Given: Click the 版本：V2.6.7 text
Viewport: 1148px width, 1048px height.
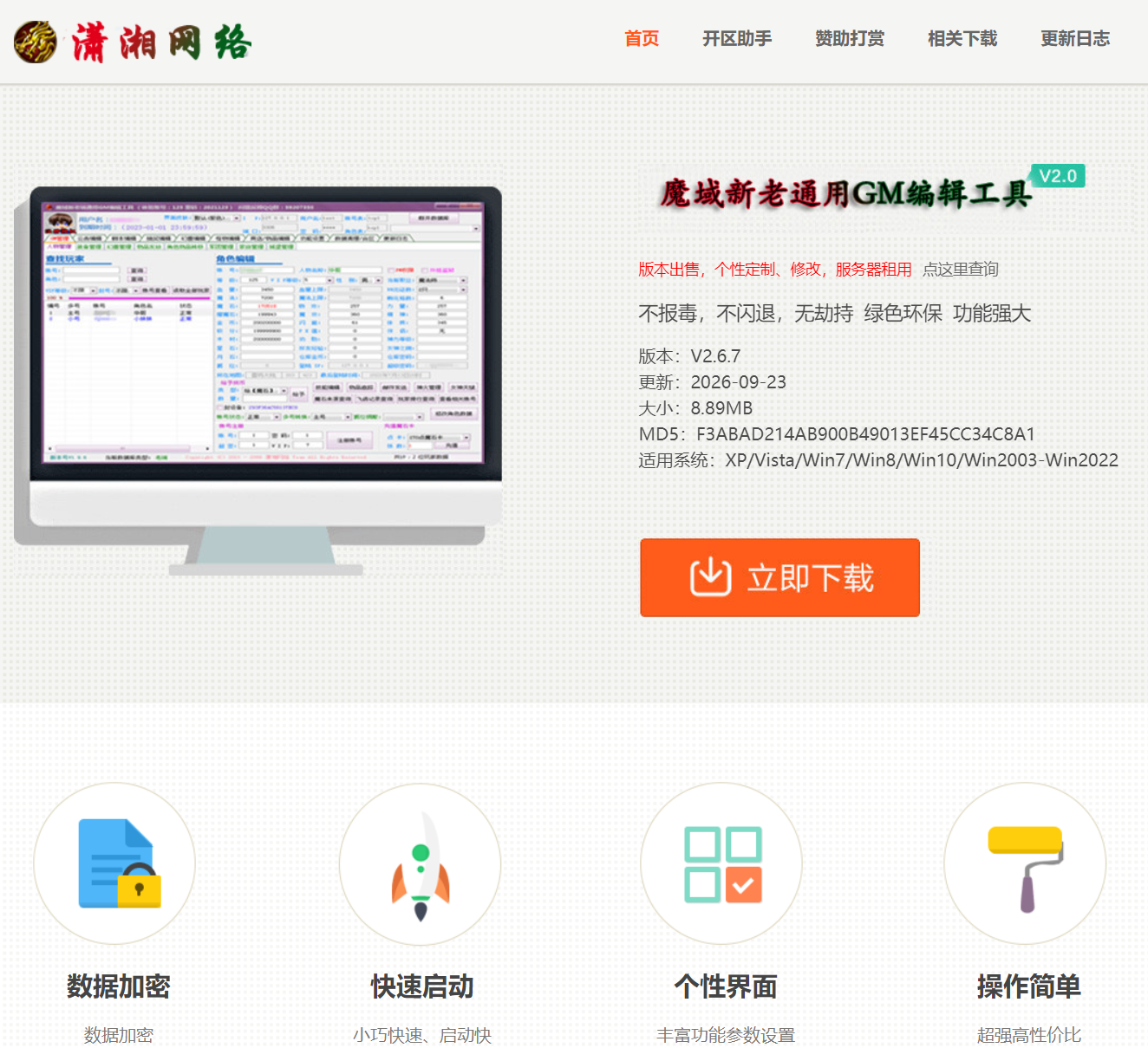Looking at the screenshot, I should (x=689, y=356).
